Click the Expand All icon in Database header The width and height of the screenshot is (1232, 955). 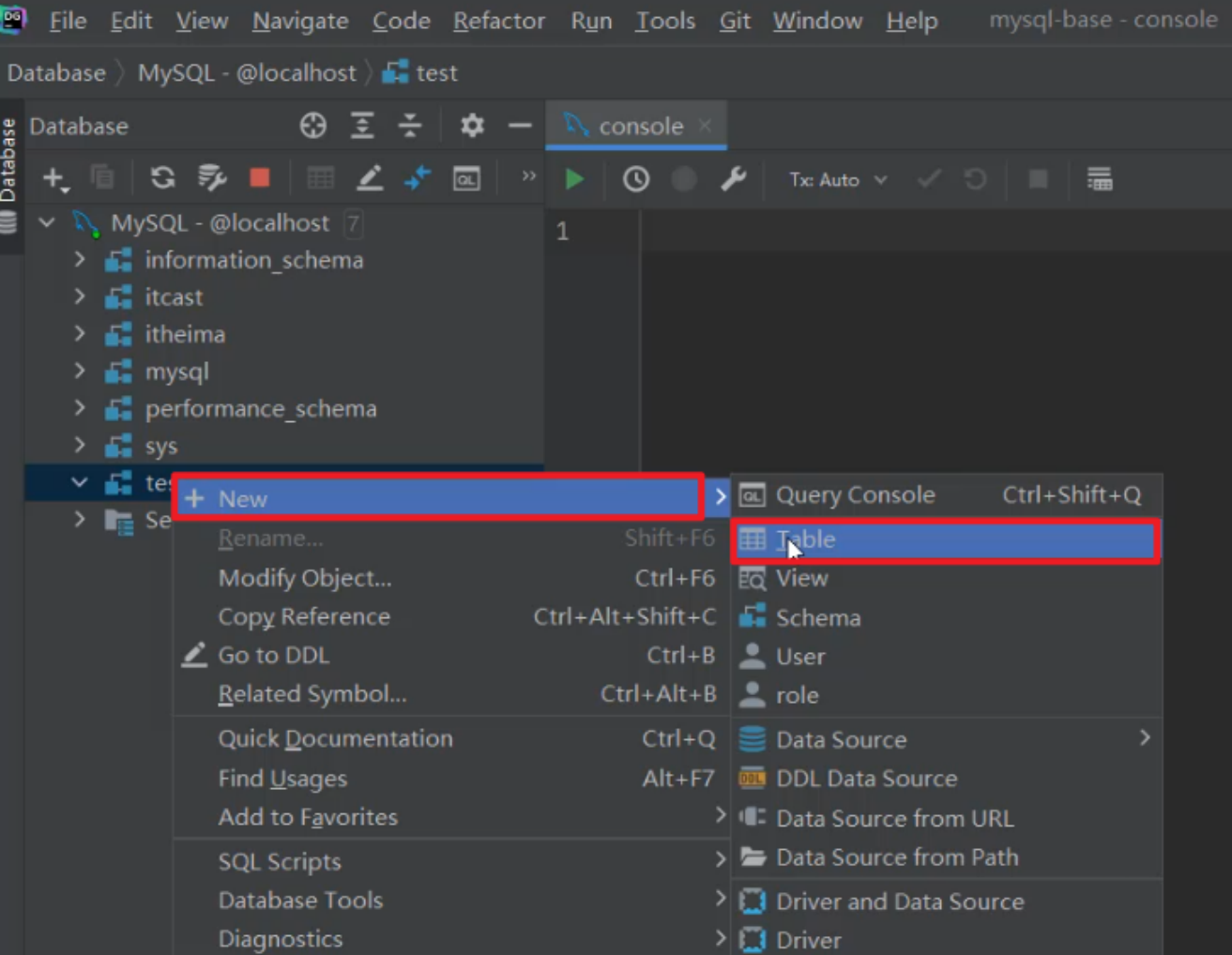pyautogui.click(x=362, y=125)
